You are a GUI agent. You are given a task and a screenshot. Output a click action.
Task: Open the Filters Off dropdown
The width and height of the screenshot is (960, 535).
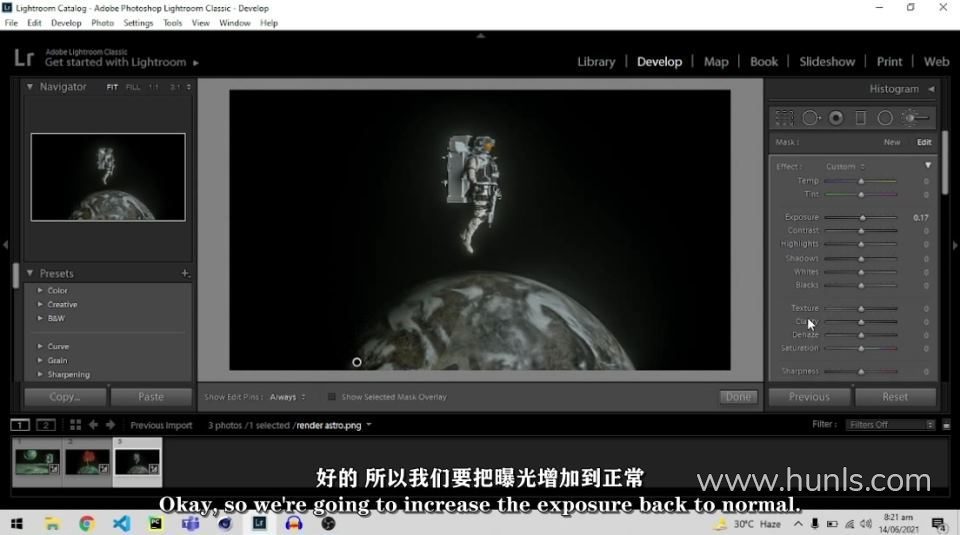point(890,424)
